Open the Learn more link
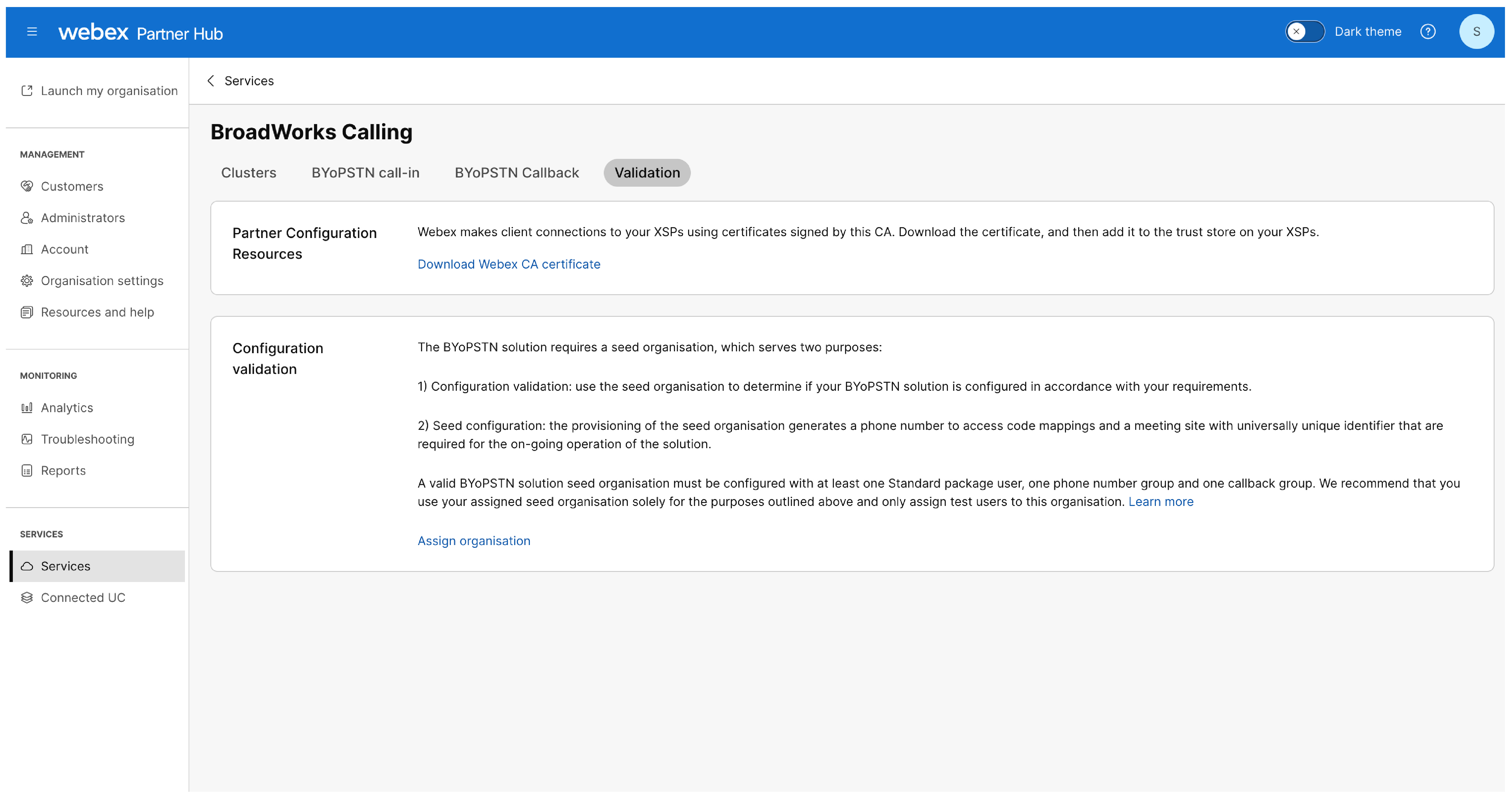This screenshot has height=798, width=1512. 1160,502
